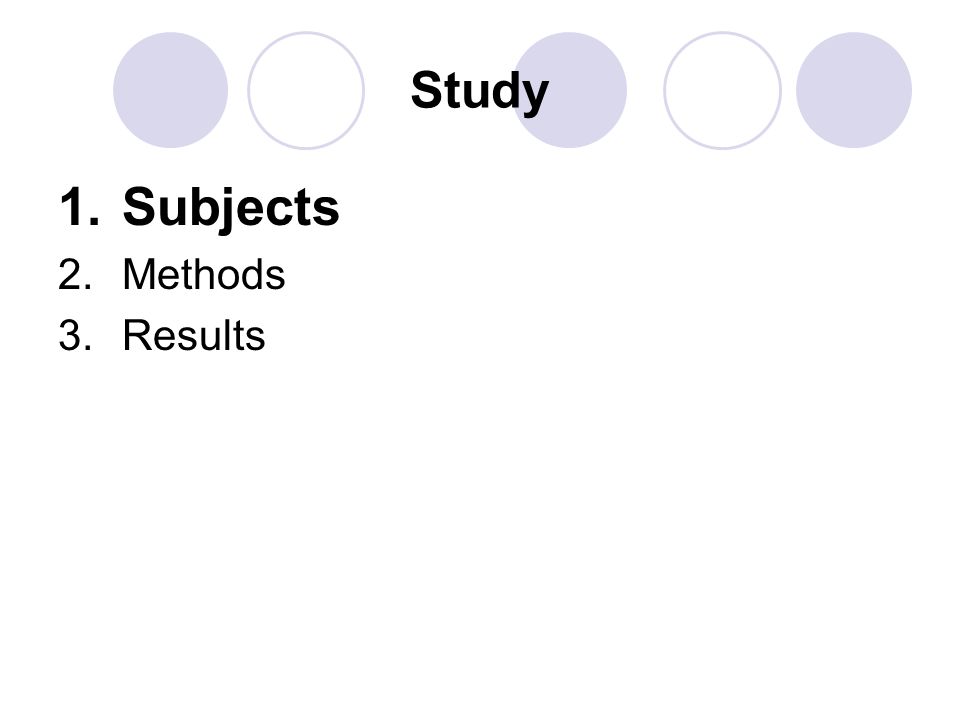This screenshot has width=960, height=720.
Task: Click the bold number 1. marker
Action: click(79, 207)
